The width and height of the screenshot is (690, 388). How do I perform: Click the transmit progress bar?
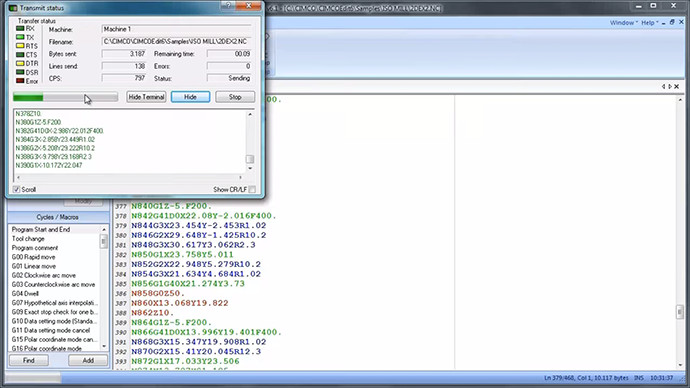pos(65,97)
